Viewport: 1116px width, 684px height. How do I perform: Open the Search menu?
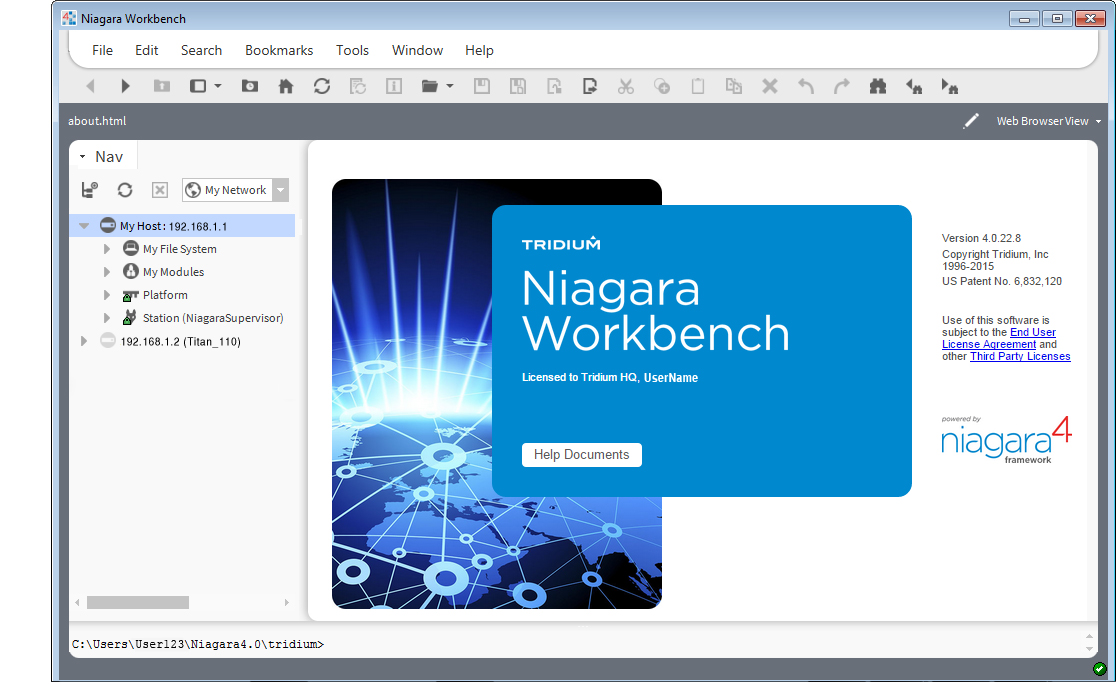(x=201, y=50)
